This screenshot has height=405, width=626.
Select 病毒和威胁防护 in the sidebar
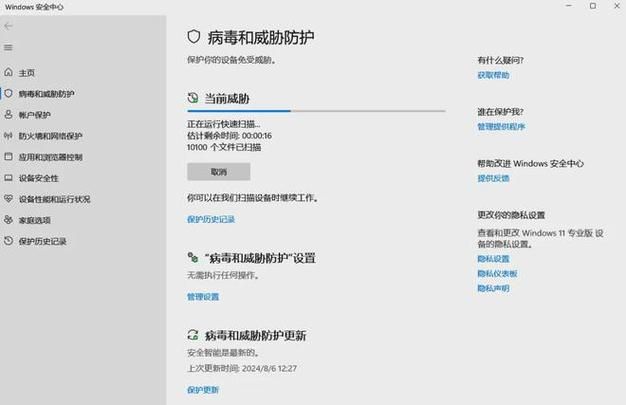click(46, 94)
